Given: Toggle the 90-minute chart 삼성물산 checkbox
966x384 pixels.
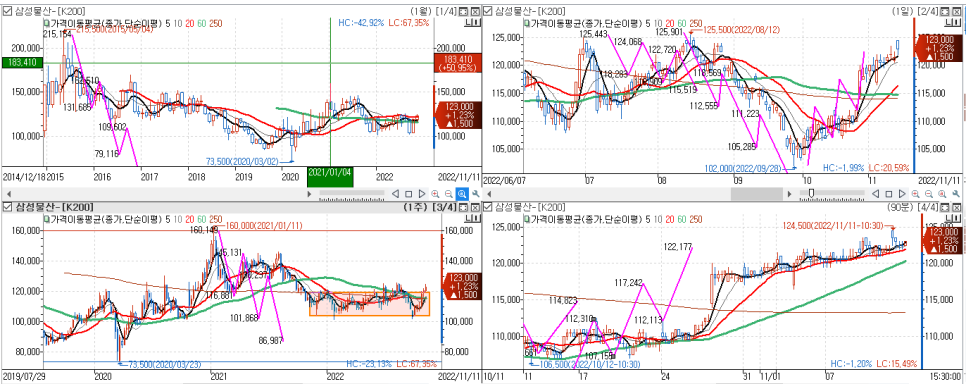Looking at the screenshot, I should [487, 207].
